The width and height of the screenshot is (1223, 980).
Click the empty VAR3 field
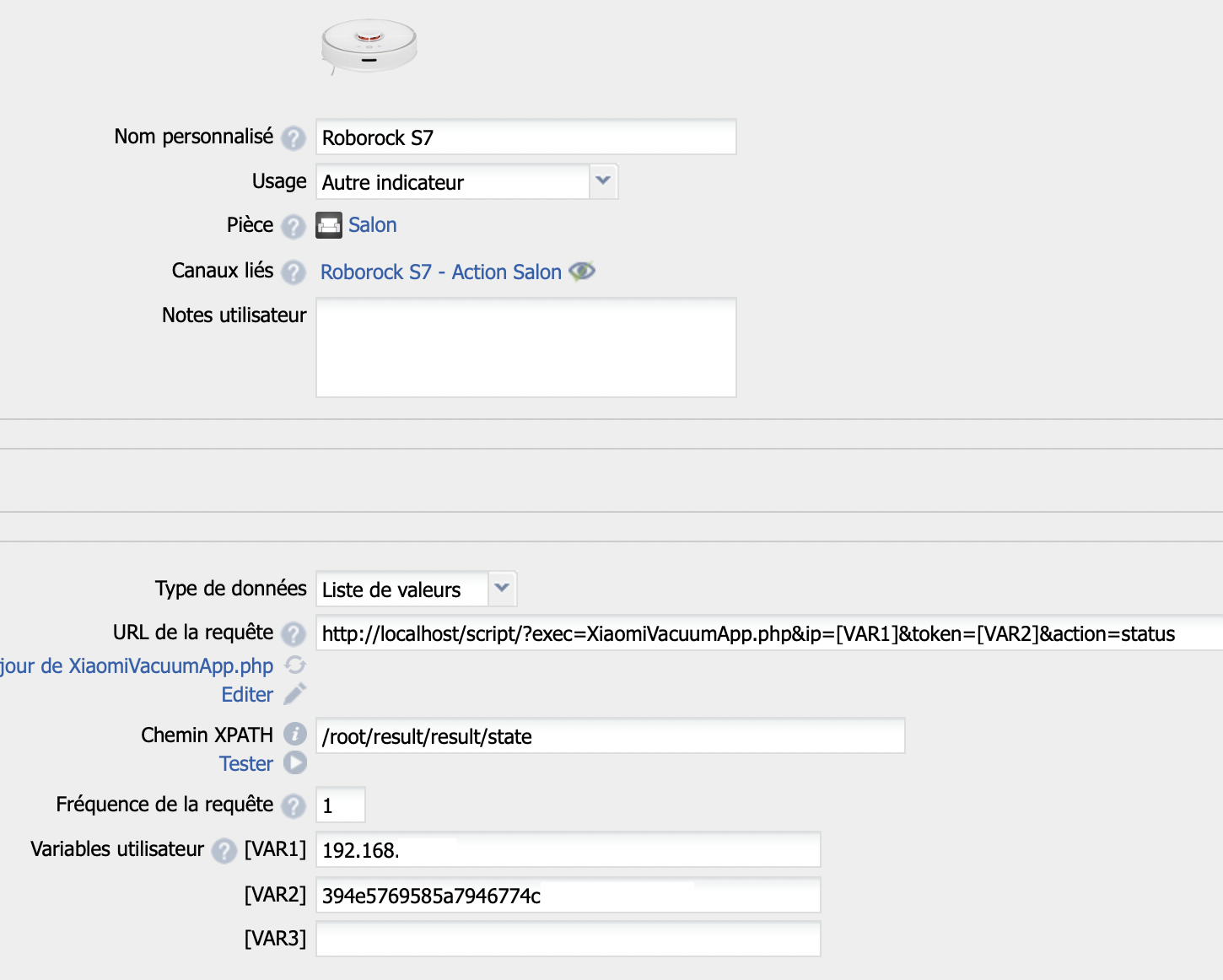568,939
